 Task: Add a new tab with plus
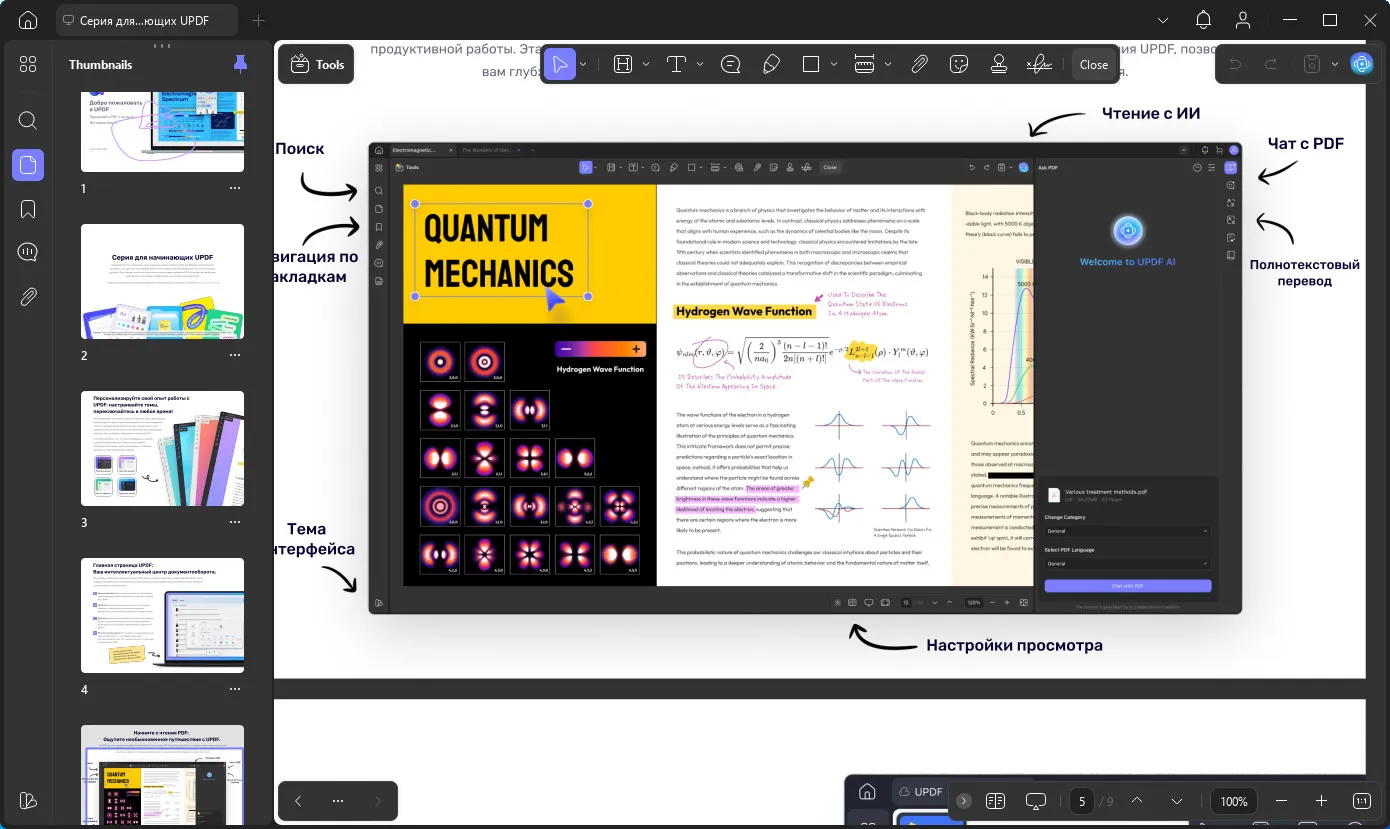[259, 20]
